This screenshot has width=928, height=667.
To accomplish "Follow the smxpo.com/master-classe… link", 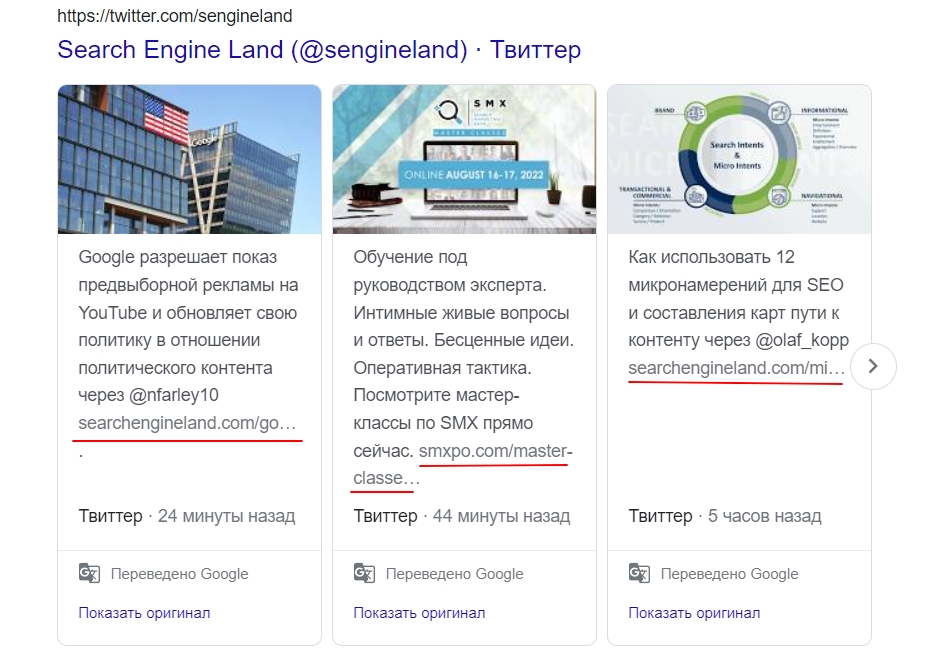I will [463, 465].
